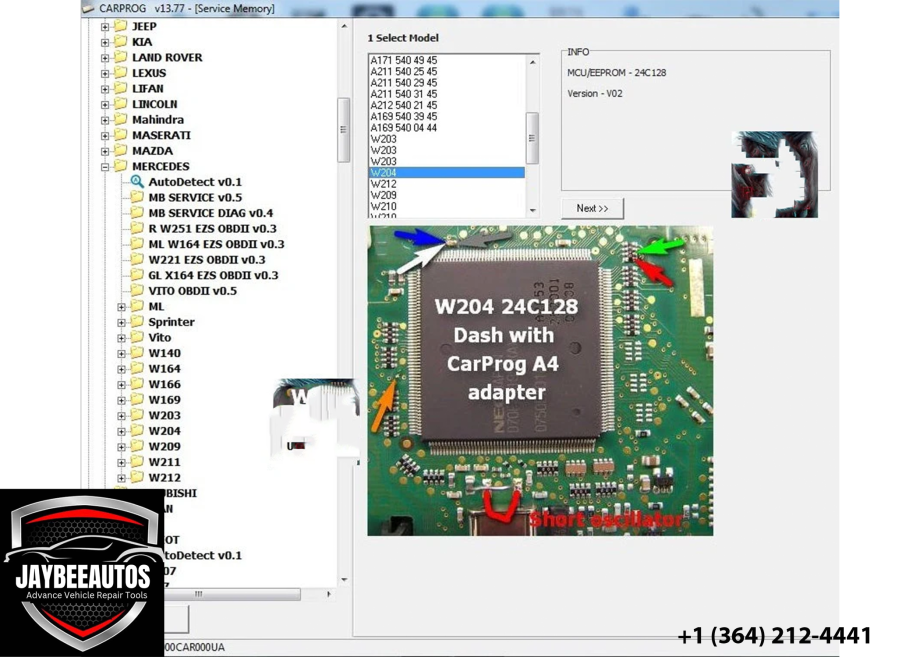Screen dimensions: 920x657
Task: Click the model list scroll up arrow
Action: (x=532, y=62)
